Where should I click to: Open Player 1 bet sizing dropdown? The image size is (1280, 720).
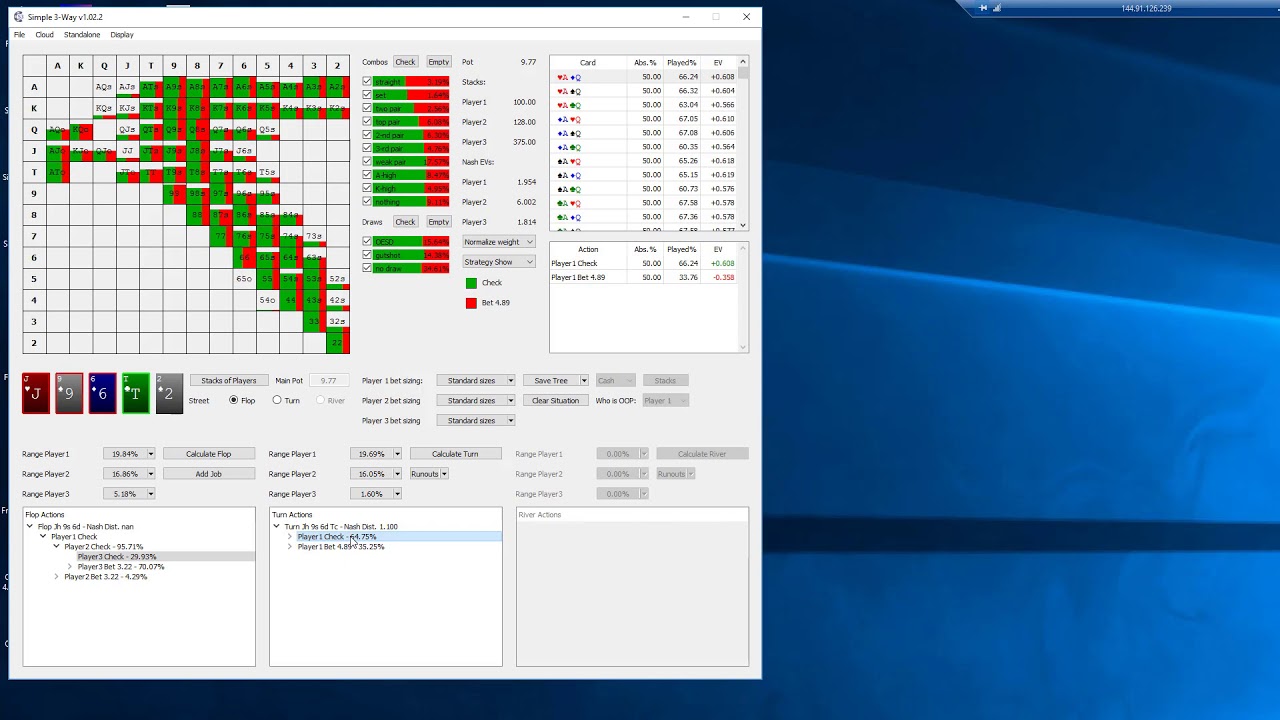point(476,380)
